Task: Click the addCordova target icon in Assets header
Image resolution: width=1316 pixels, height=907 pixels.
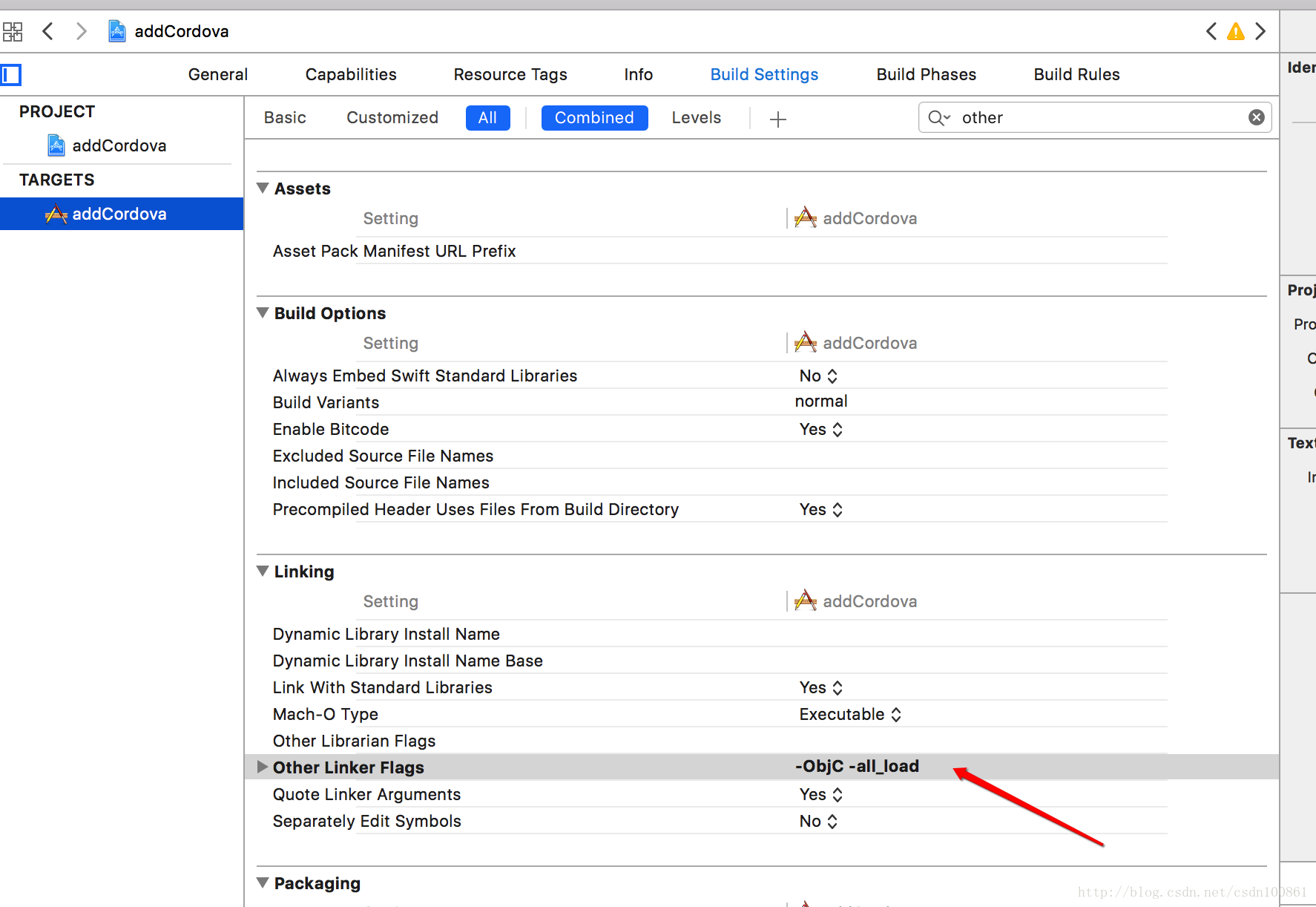Action: coord(806,218)
